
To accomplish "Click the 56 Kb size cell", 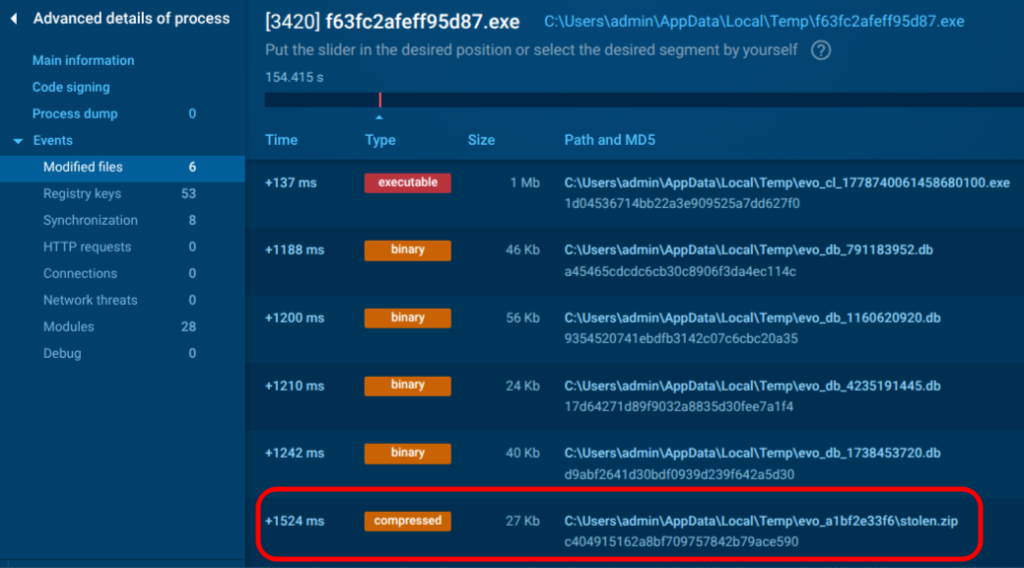I will pyautogui.click(x=522, y=318).
